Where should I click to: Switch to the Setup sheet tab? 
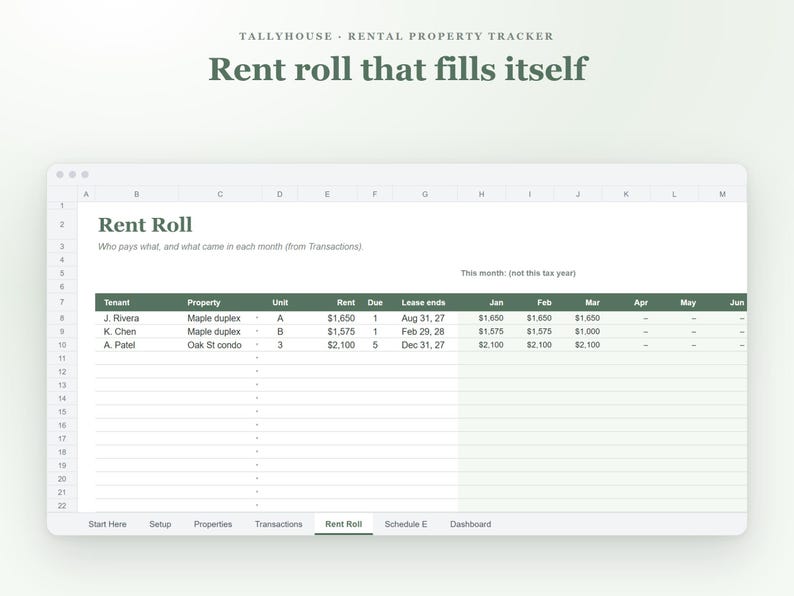[160, 524]
